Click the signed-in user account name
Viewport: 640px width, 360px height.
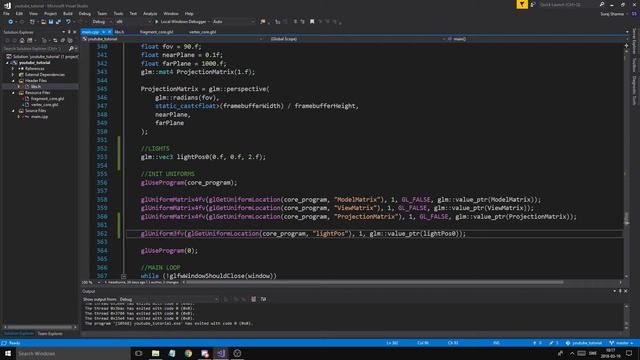click(x=612, y=14)
